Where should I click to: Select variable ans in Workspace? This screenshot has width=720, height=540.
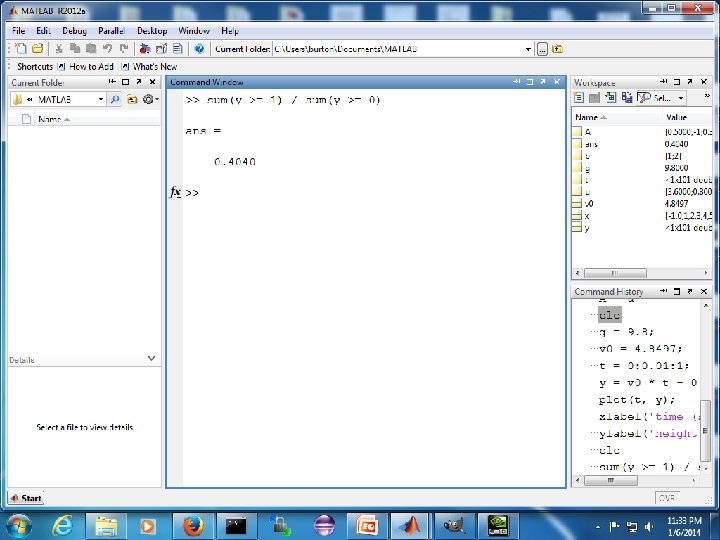[591, 144]
